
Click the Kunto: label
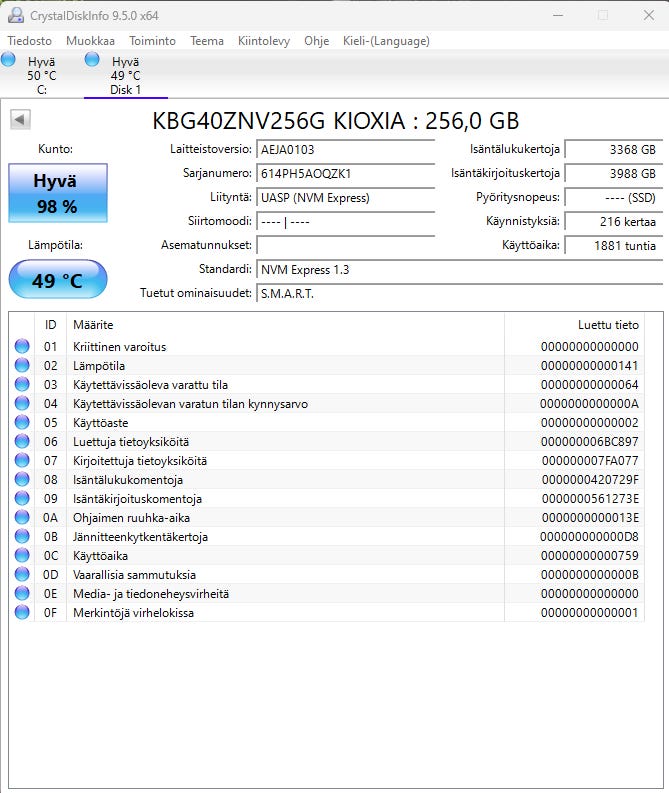click(56, 149)
